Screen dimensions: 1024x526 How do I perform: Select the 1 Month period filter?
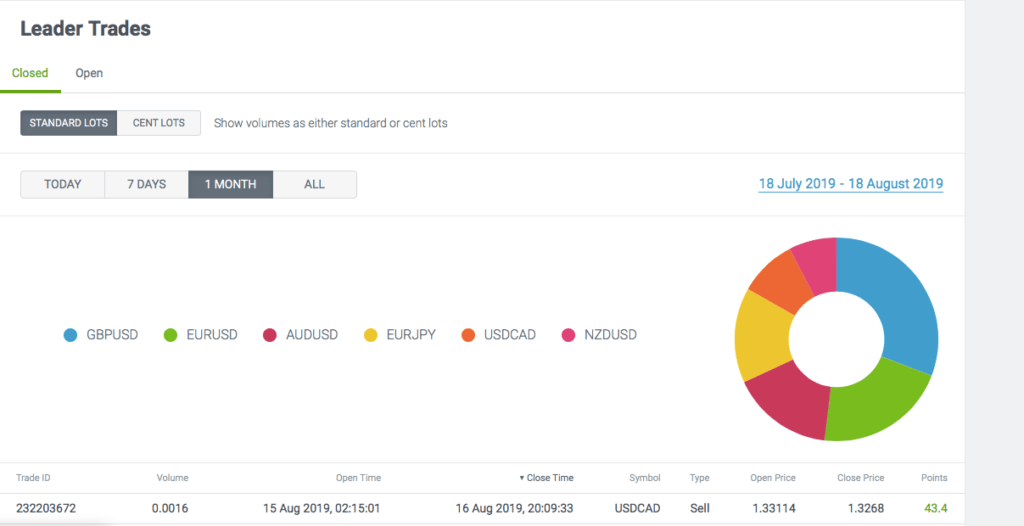(230, 184)
